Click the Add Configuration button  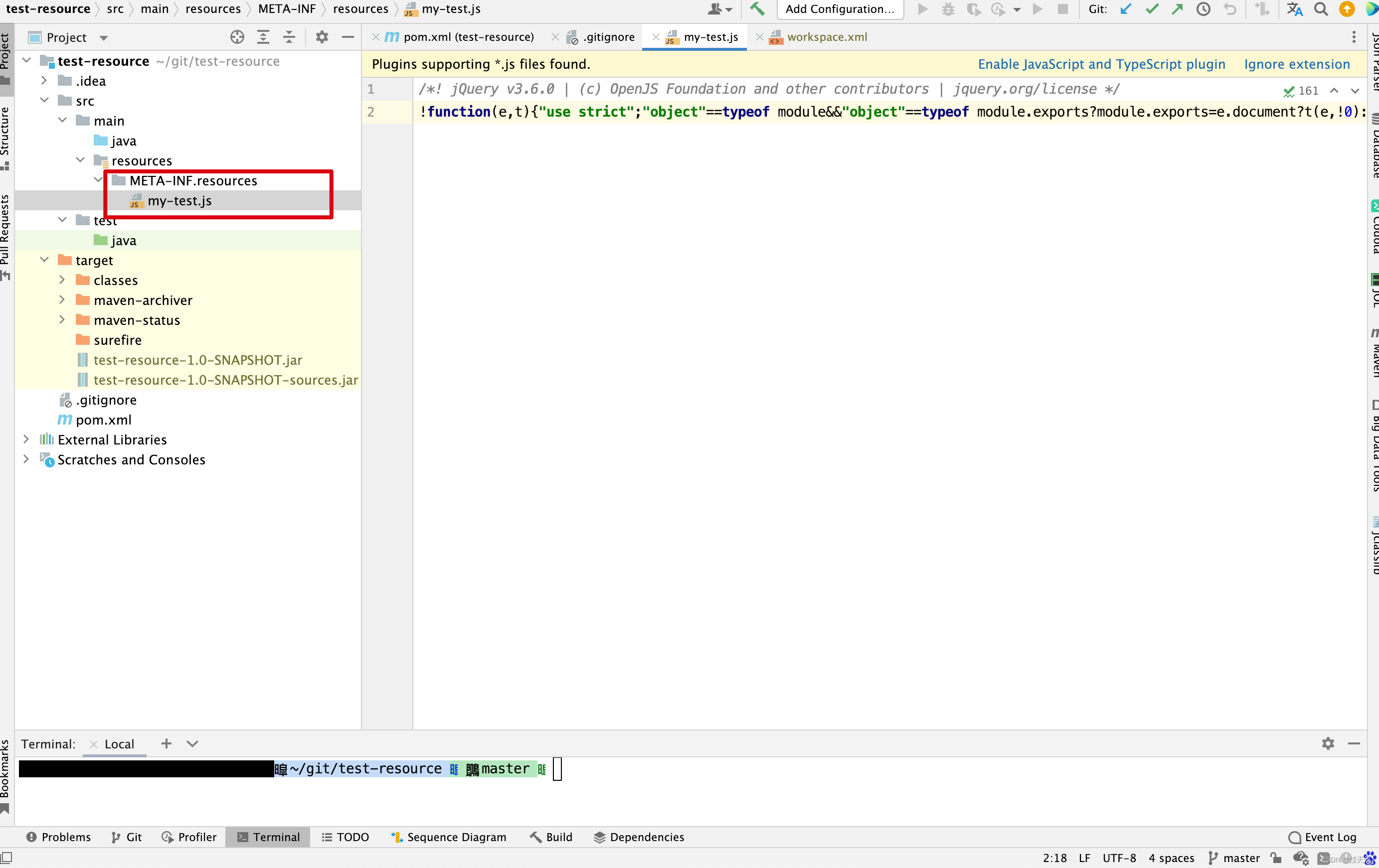840,9
